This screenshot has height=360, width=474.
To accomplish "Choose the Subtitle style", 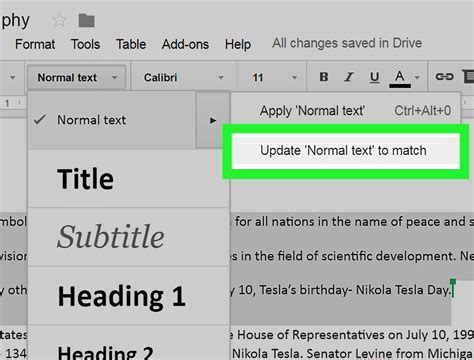I will 129,237.
